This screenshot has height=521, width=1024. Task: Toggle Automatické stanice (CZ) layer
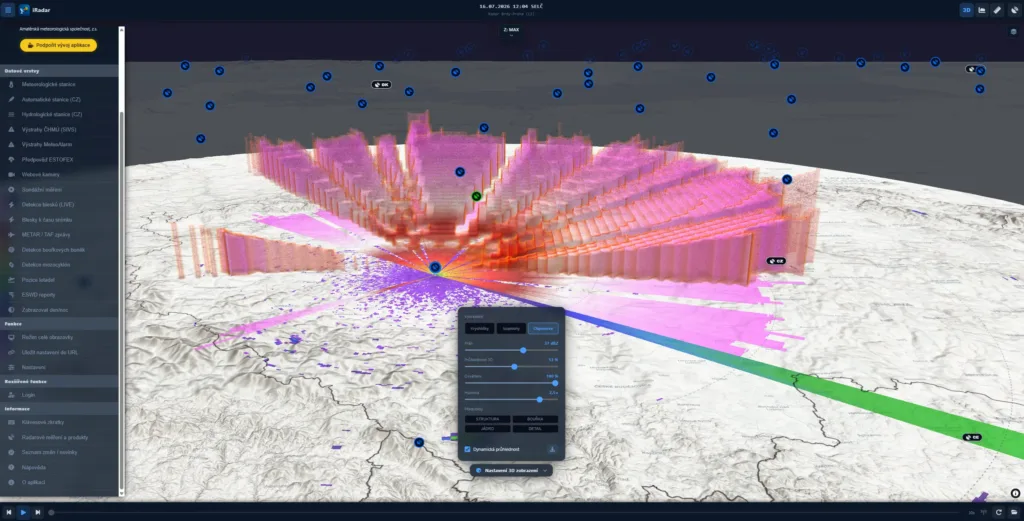59,99
